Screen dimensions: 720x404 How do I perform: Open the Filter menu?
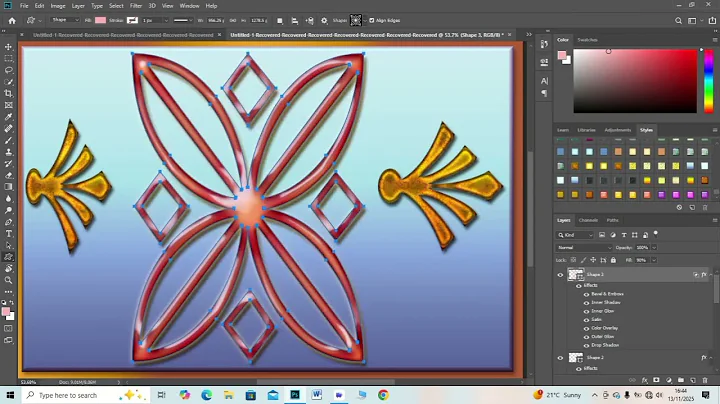[136, 6]
